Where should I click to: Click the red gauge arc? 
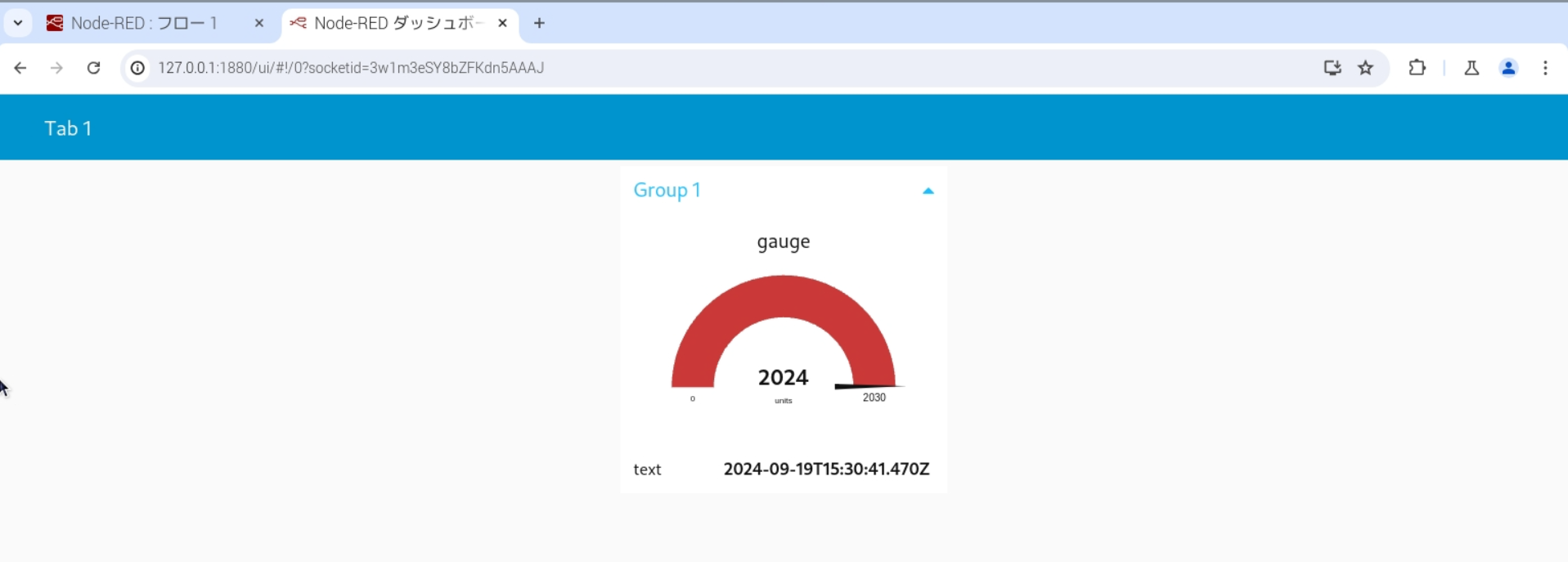click(x=784, y=296)
